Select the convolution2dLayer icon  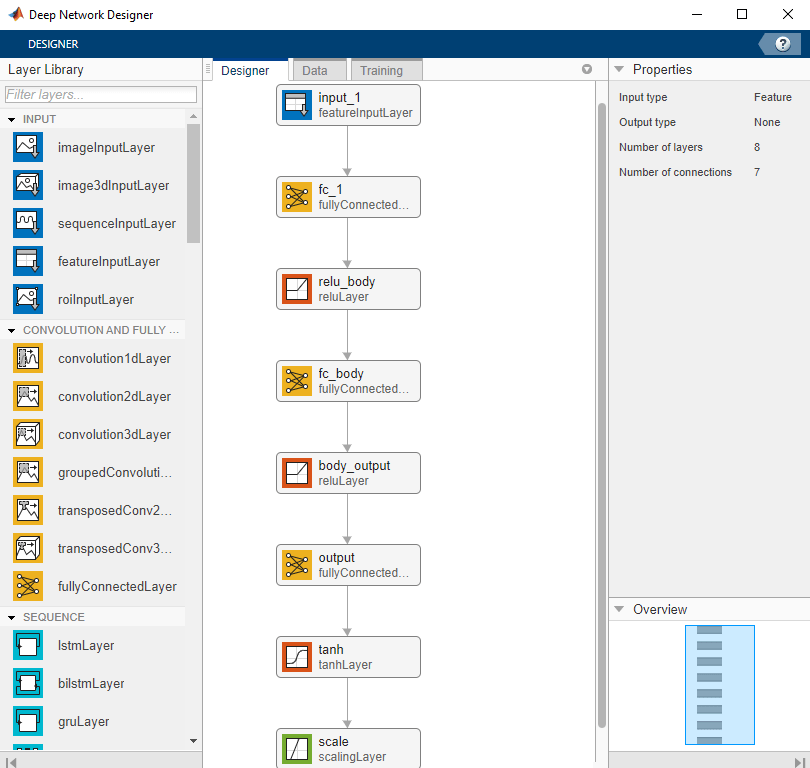coord(28,396)
